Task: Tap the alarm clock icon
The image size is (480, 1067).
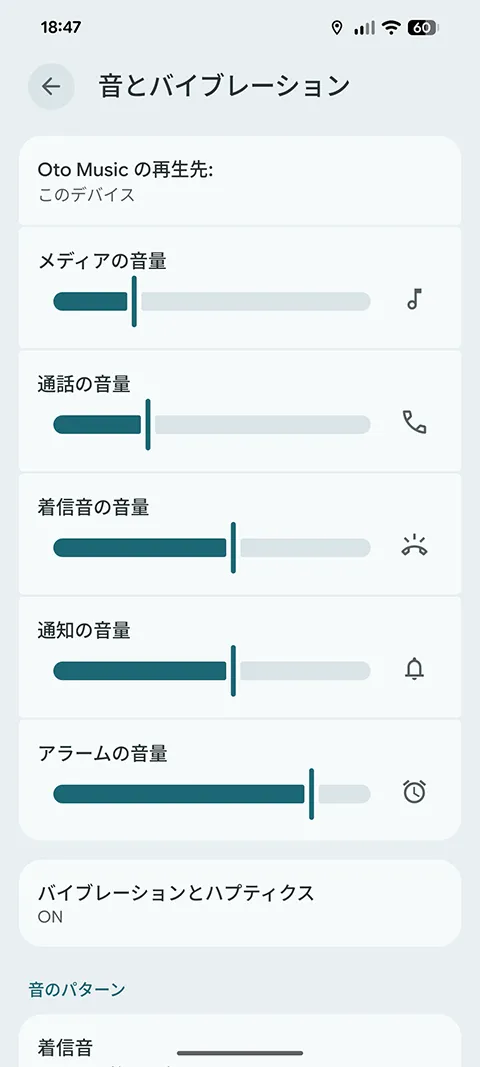Action: click(x=415, y=792)
